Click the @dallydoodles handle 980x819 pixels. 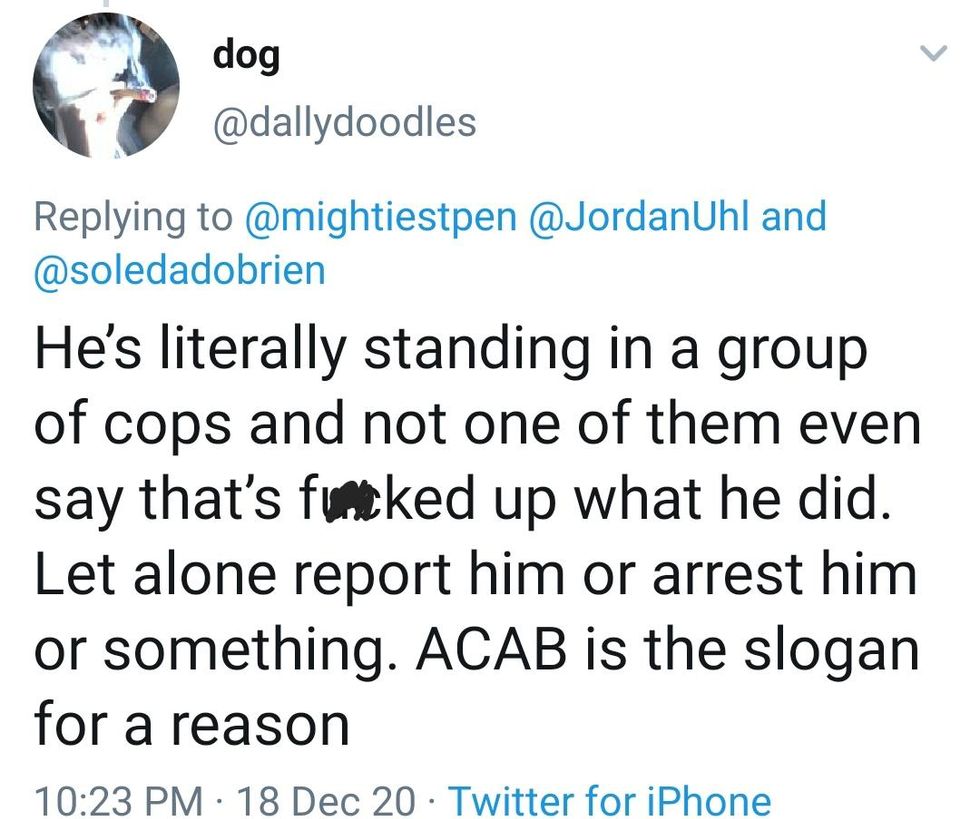coord(344,123)
